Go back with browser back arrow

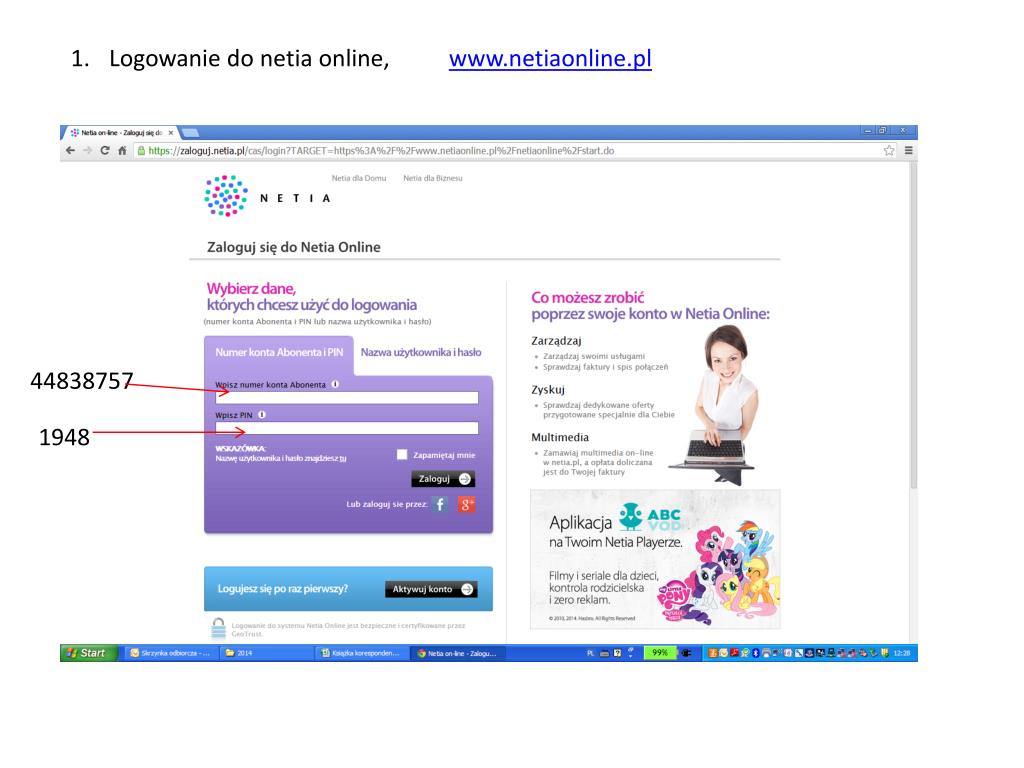coord(71,151)
